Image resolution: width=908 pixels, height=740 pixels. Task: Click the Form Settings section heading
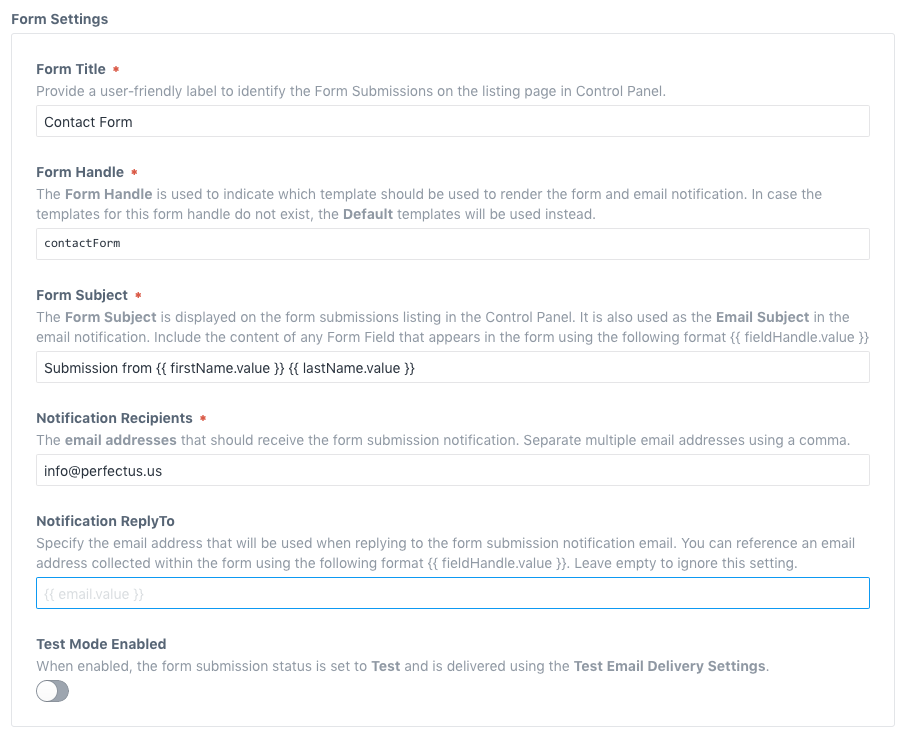pos(59,19)
